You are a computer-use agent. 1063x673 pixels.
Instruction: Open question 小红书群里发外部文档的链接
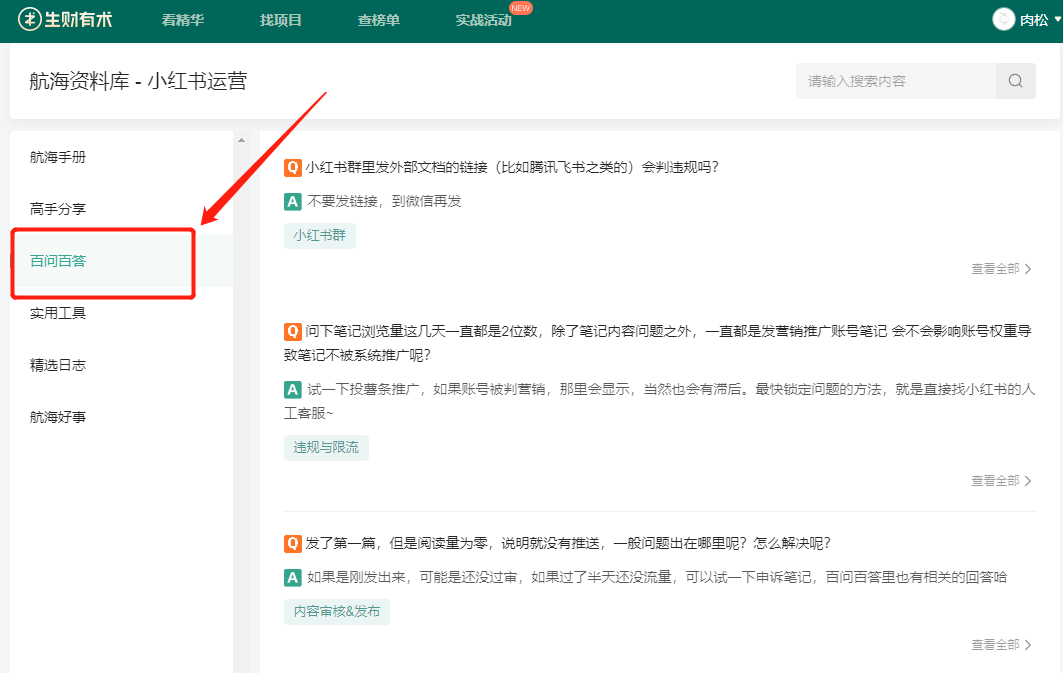click(512, 167)
